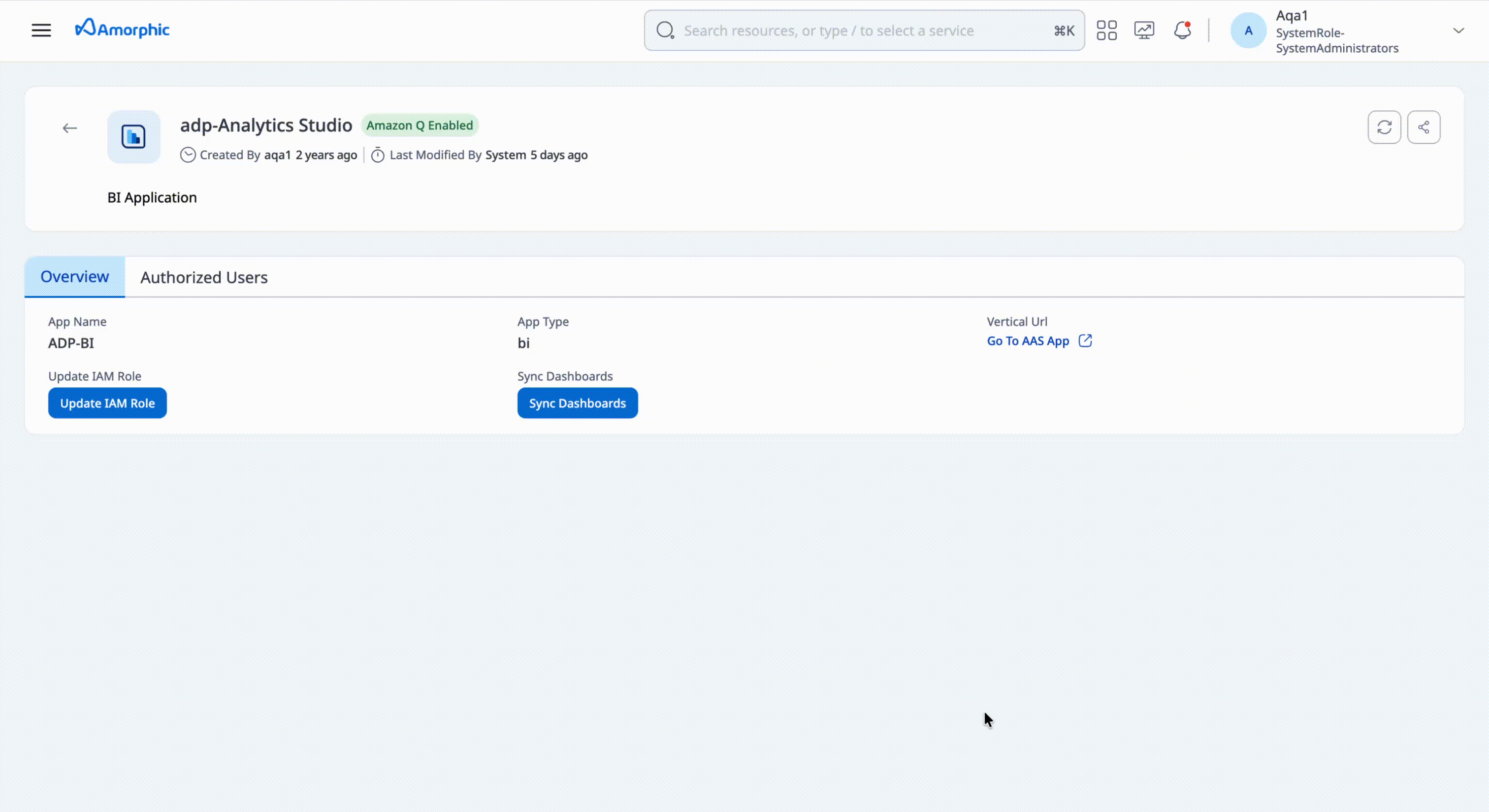Click the System modifier name
The image size is (1489, 812).
click(506, 155)
